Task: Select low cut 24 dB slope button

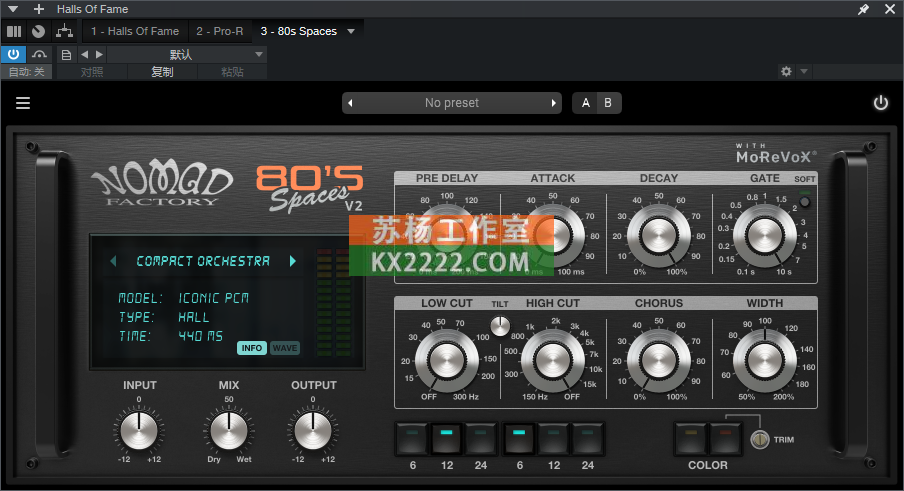Action: 481,439
